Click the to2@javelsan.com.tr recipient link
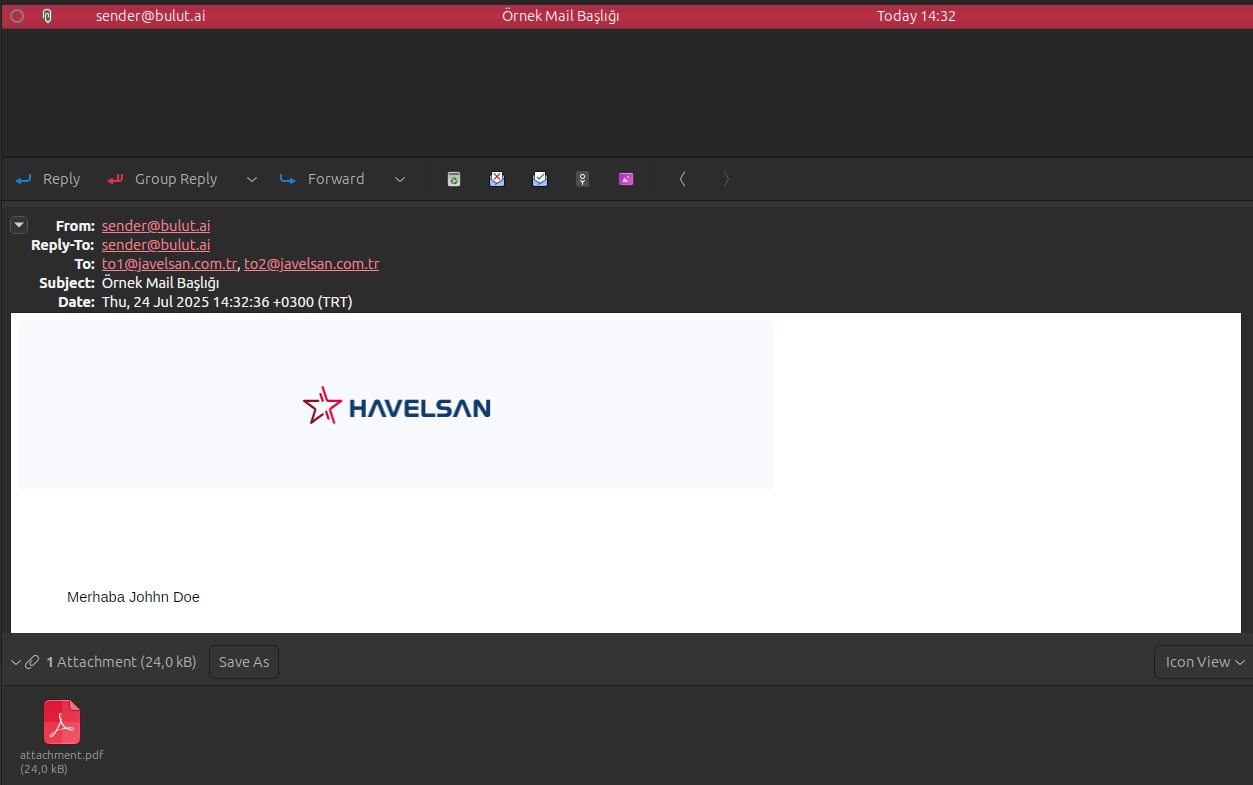The image size is (1253, 785). pyautogui.click(x=312, y=264)
